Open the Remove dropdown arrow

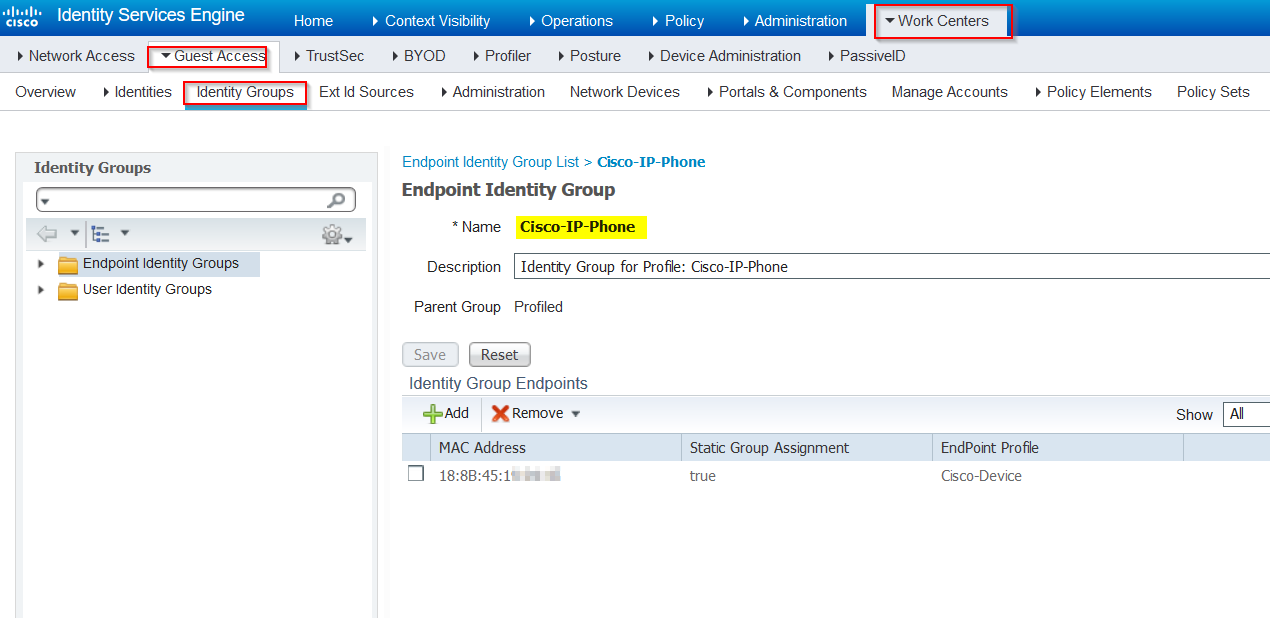click(x=575, y=414)
